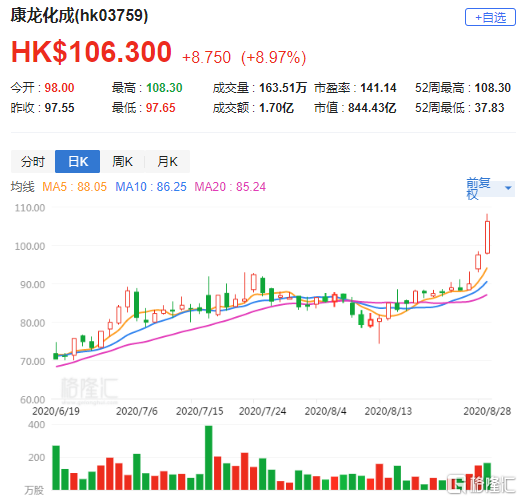Add stock to watchlist with +自选
The width and height of the screenshot is (522, 501).
(x=490, y=18)
